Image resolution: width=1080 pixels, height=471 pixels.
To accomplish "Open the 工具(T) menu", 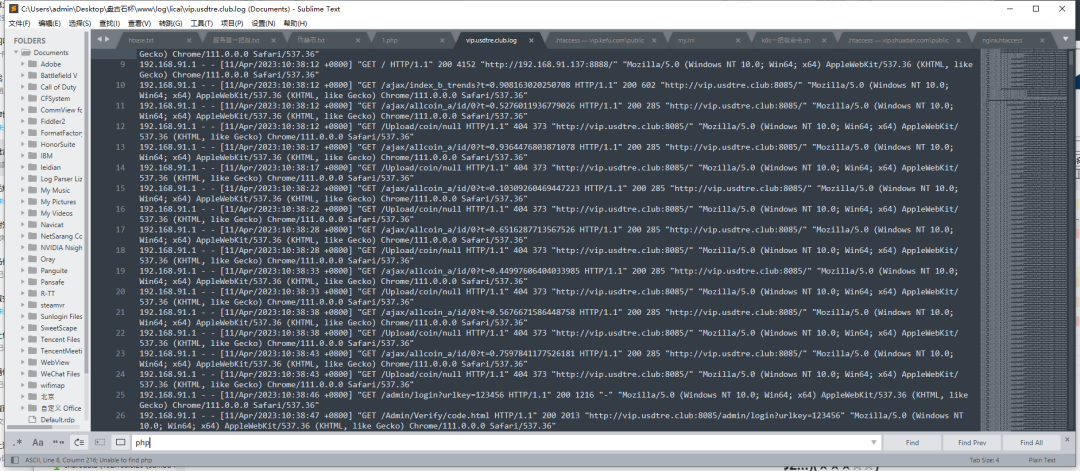I will (201, 23).
